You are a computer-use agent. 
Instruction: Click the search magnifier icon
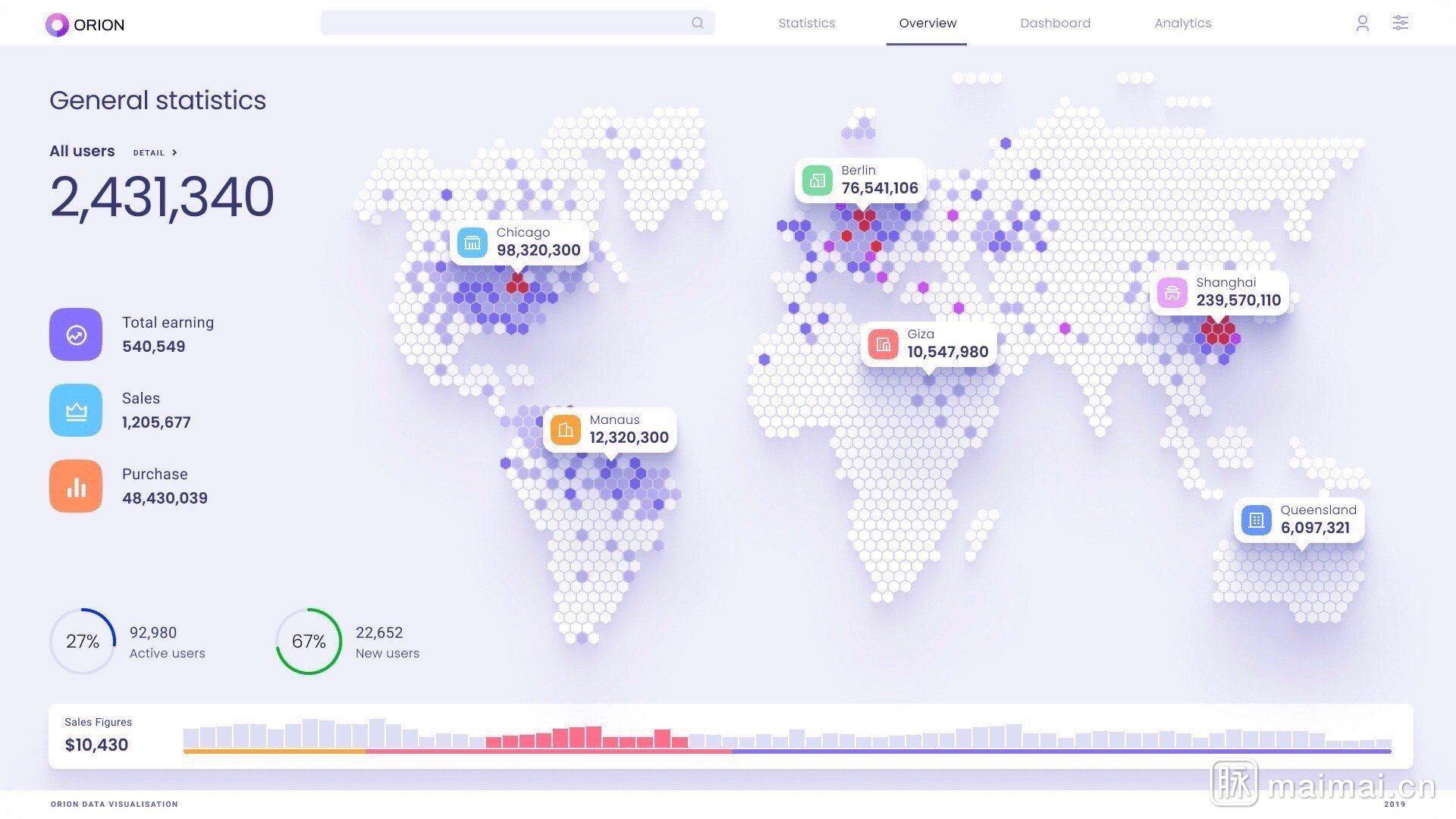pyautogui.click(x=697, y=23)
